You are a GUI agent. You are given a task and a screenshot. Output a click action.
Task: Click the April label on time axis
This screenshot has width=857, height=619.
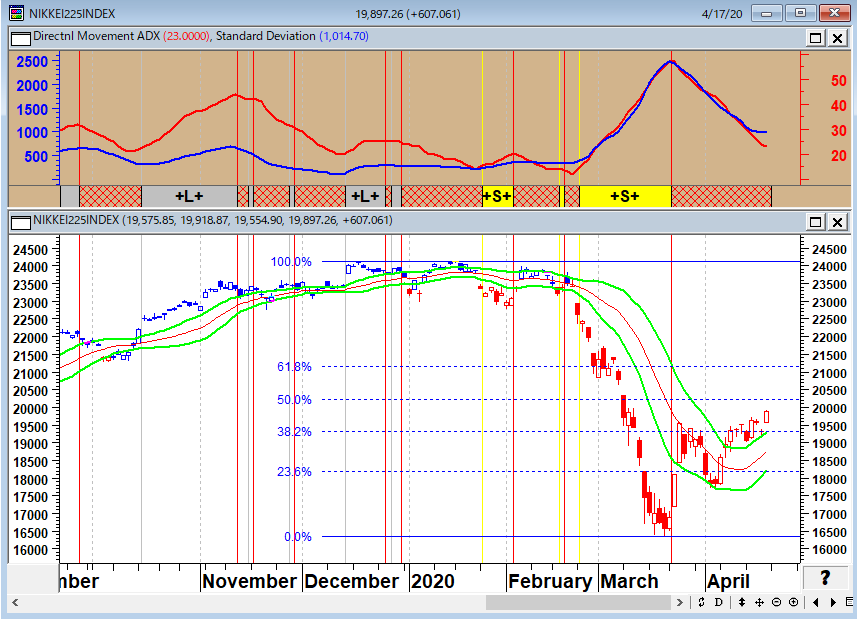point(729,581)
